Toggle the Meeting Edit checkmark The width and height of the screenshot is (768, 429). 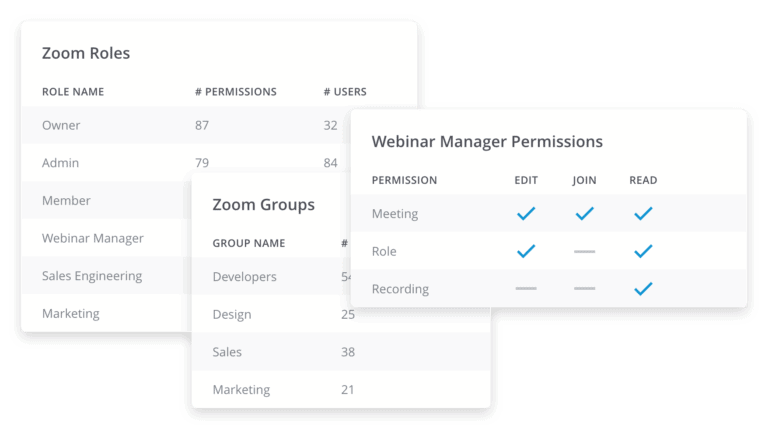[x=526, y=214]
